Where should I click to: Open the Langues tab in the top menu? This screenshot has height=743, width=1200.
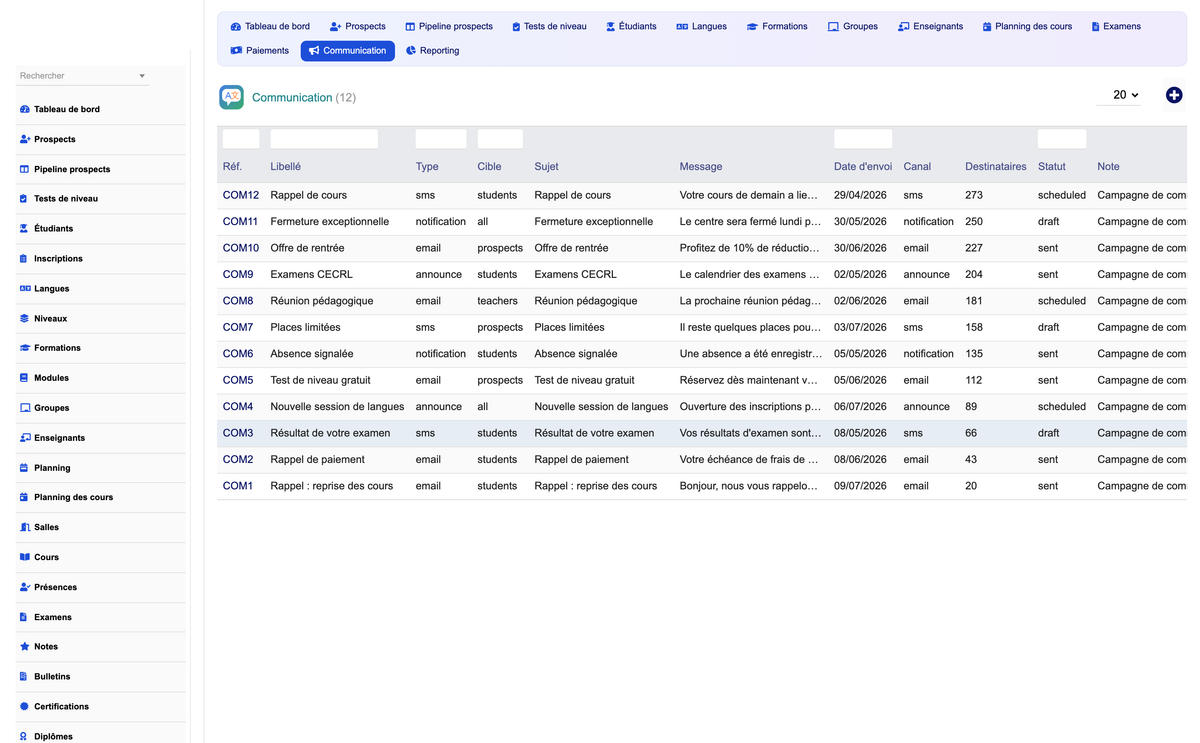[701, 27]
